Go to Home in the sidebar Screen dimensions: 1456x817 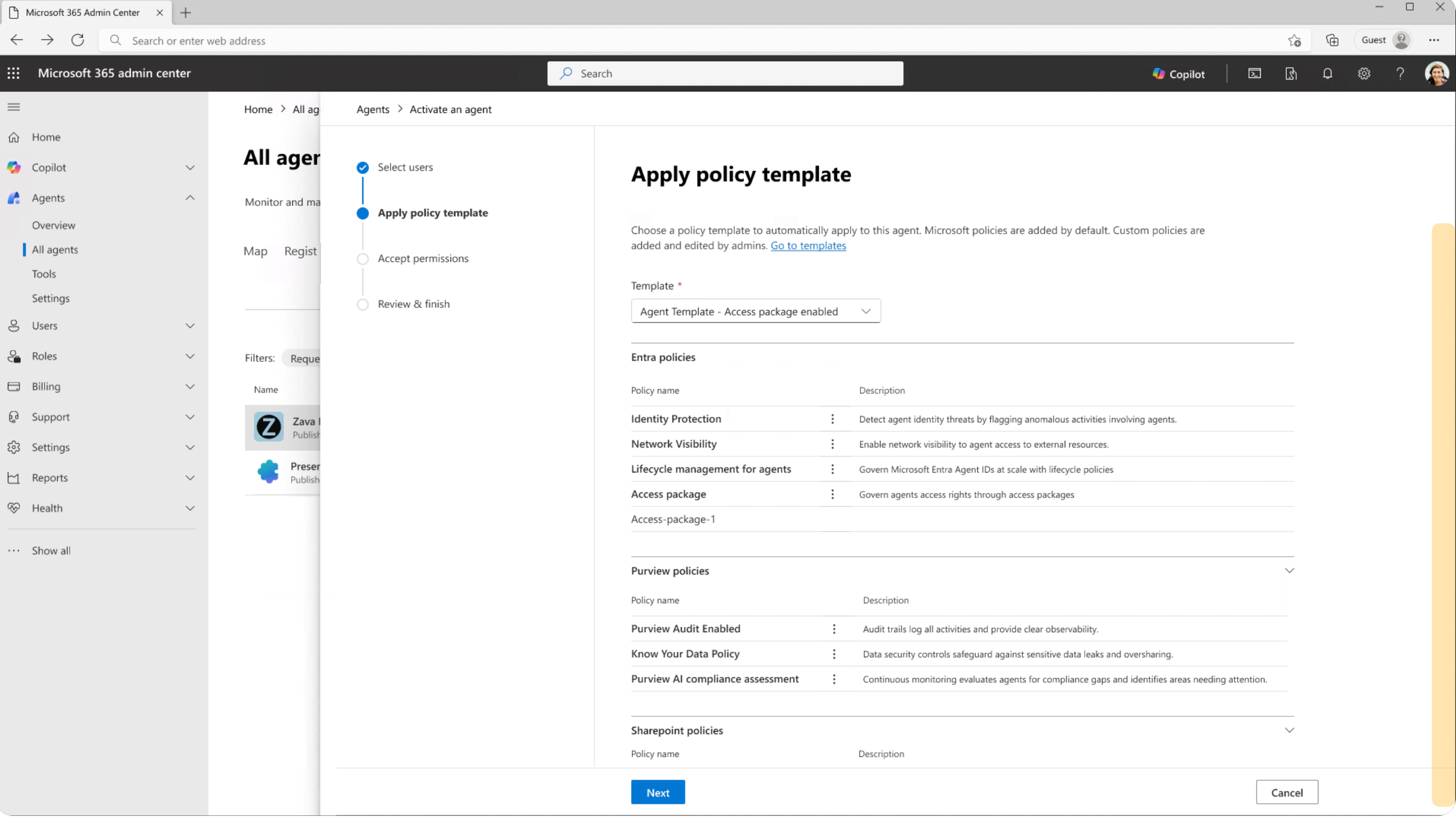tap(46, 137)
